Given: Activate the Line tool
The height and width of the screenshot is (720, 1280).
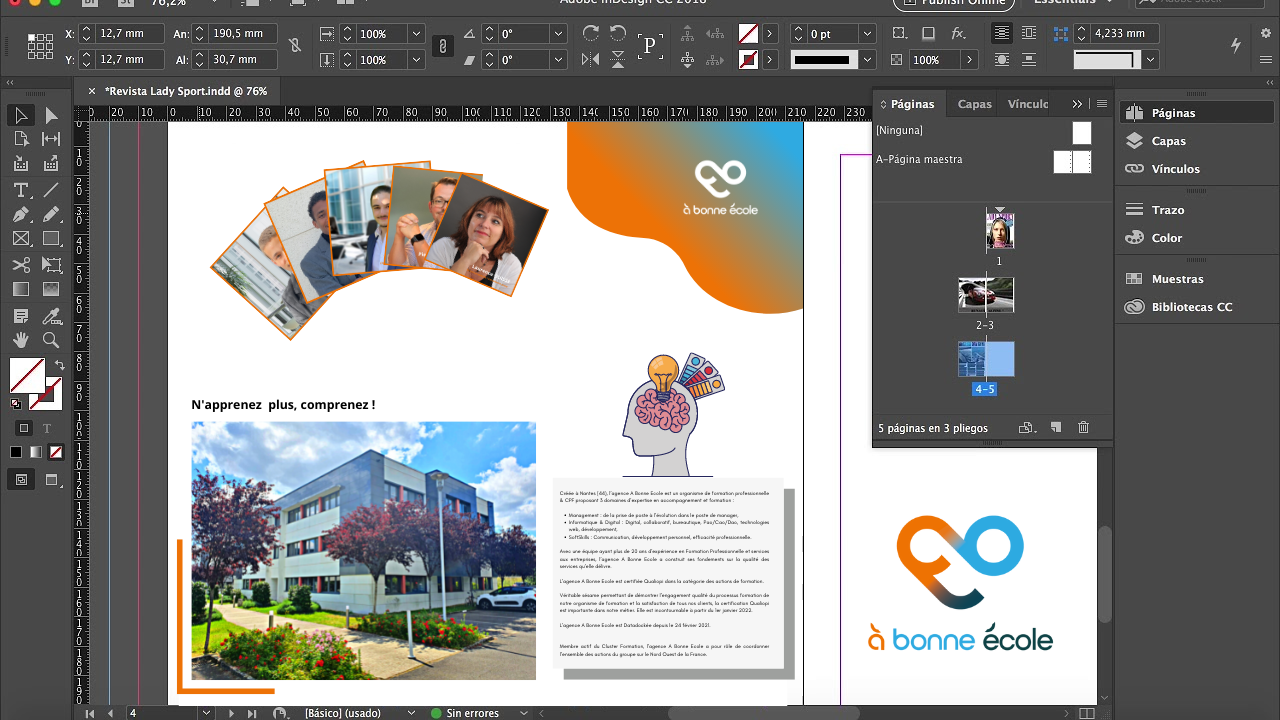Looking at the screenshot, I should [x=51, y=190].
